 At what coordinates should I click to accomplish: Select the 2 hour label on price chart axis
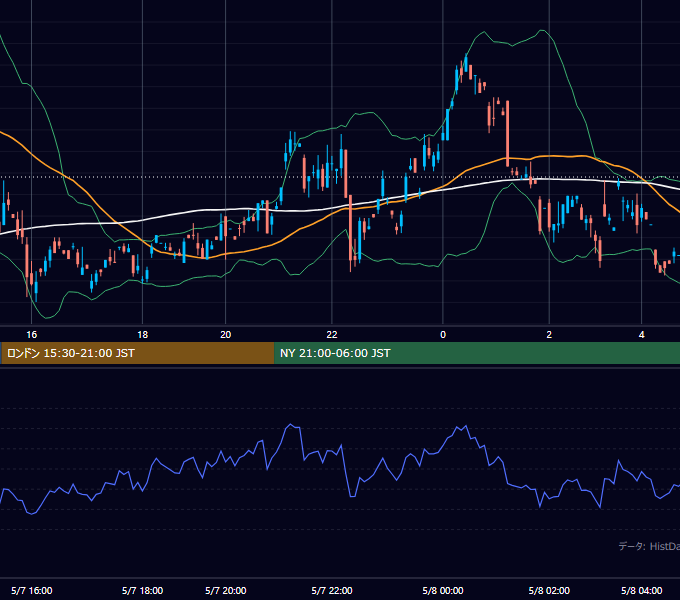[x=549, y=335]
